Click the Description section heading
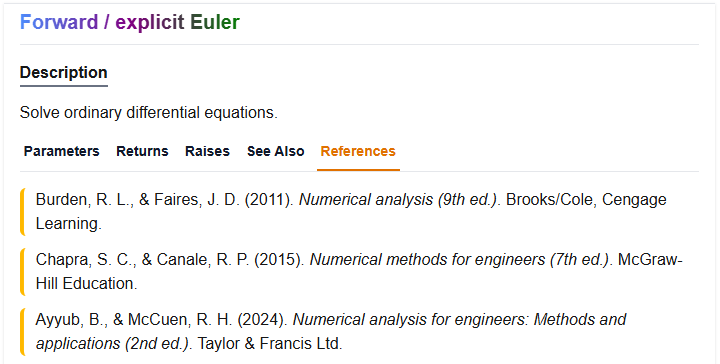The height and width of the screenshot is (364, 720). (x=64, y=73)
